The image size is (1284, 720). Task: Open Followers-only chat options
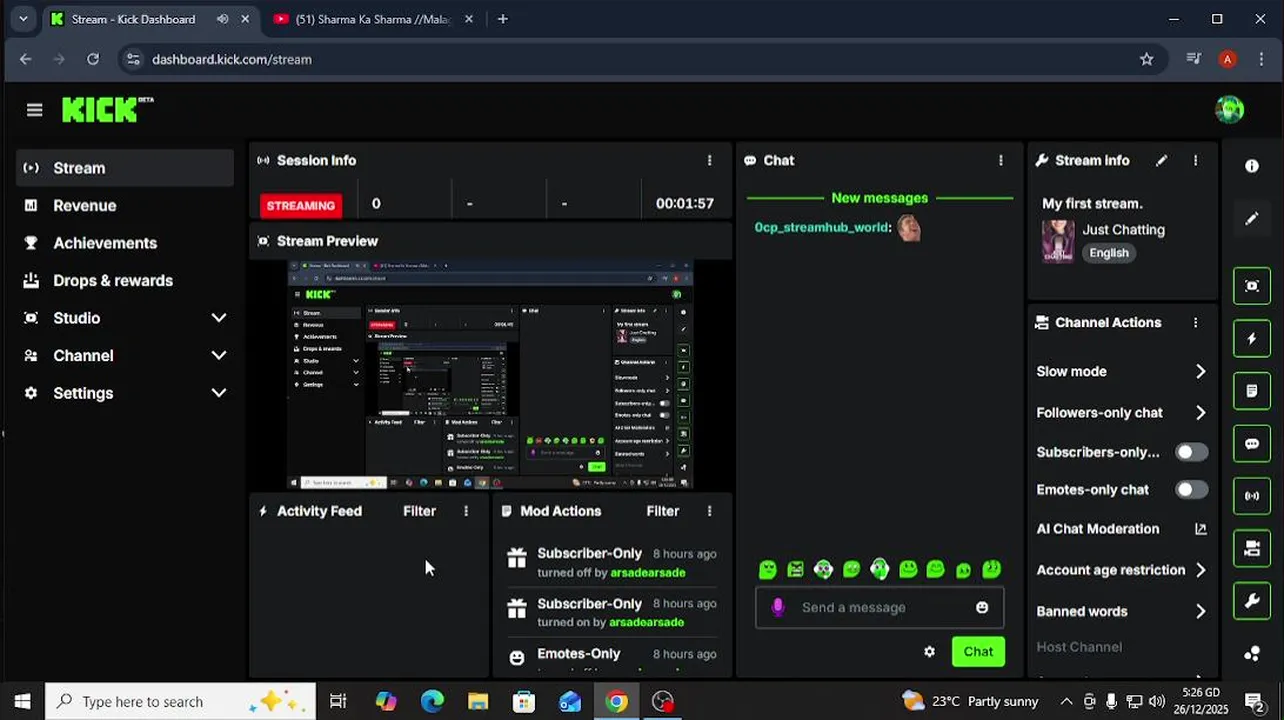(x=1122, y=412)
